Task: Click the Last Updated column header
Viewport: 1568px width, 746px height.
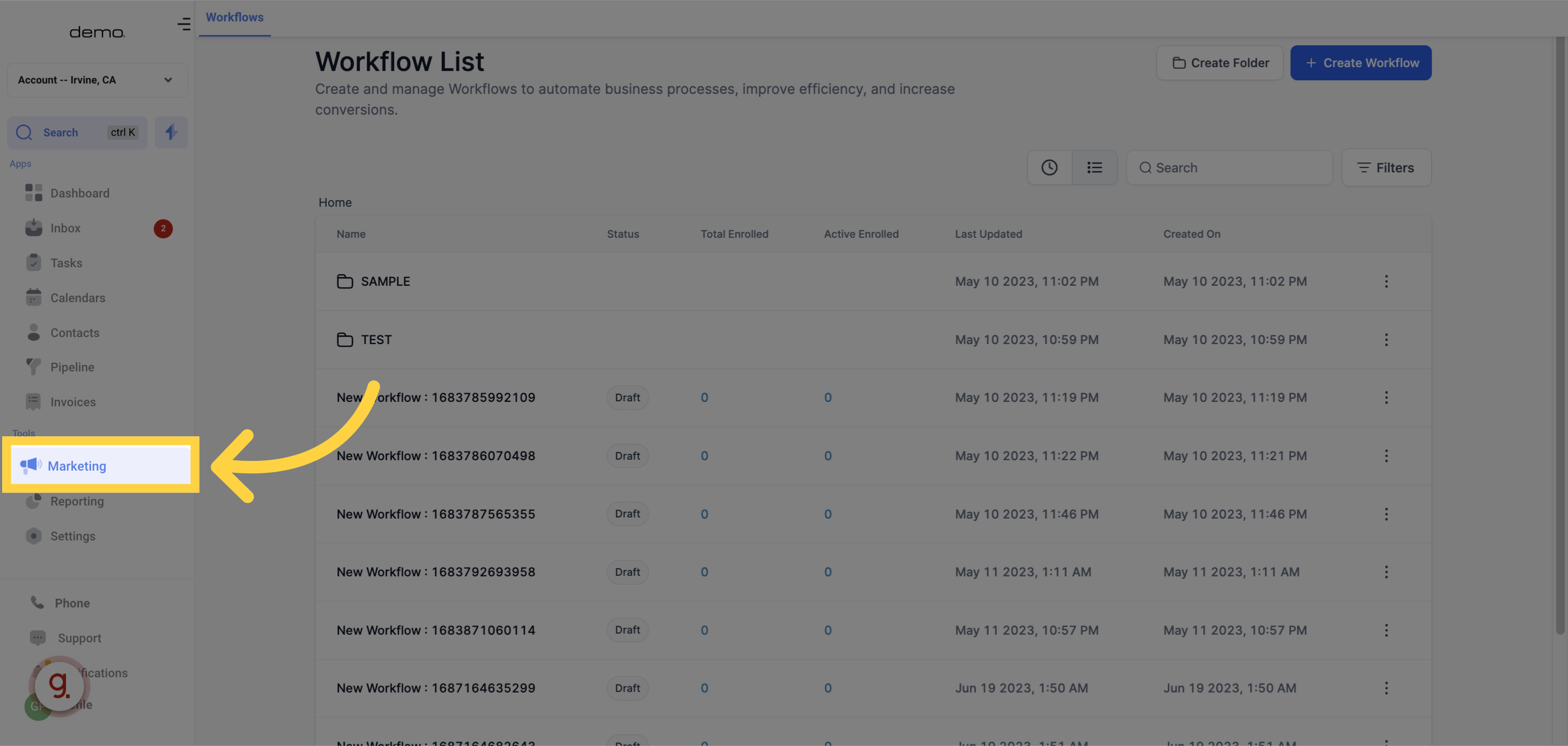Action: (x=988, y=234)
